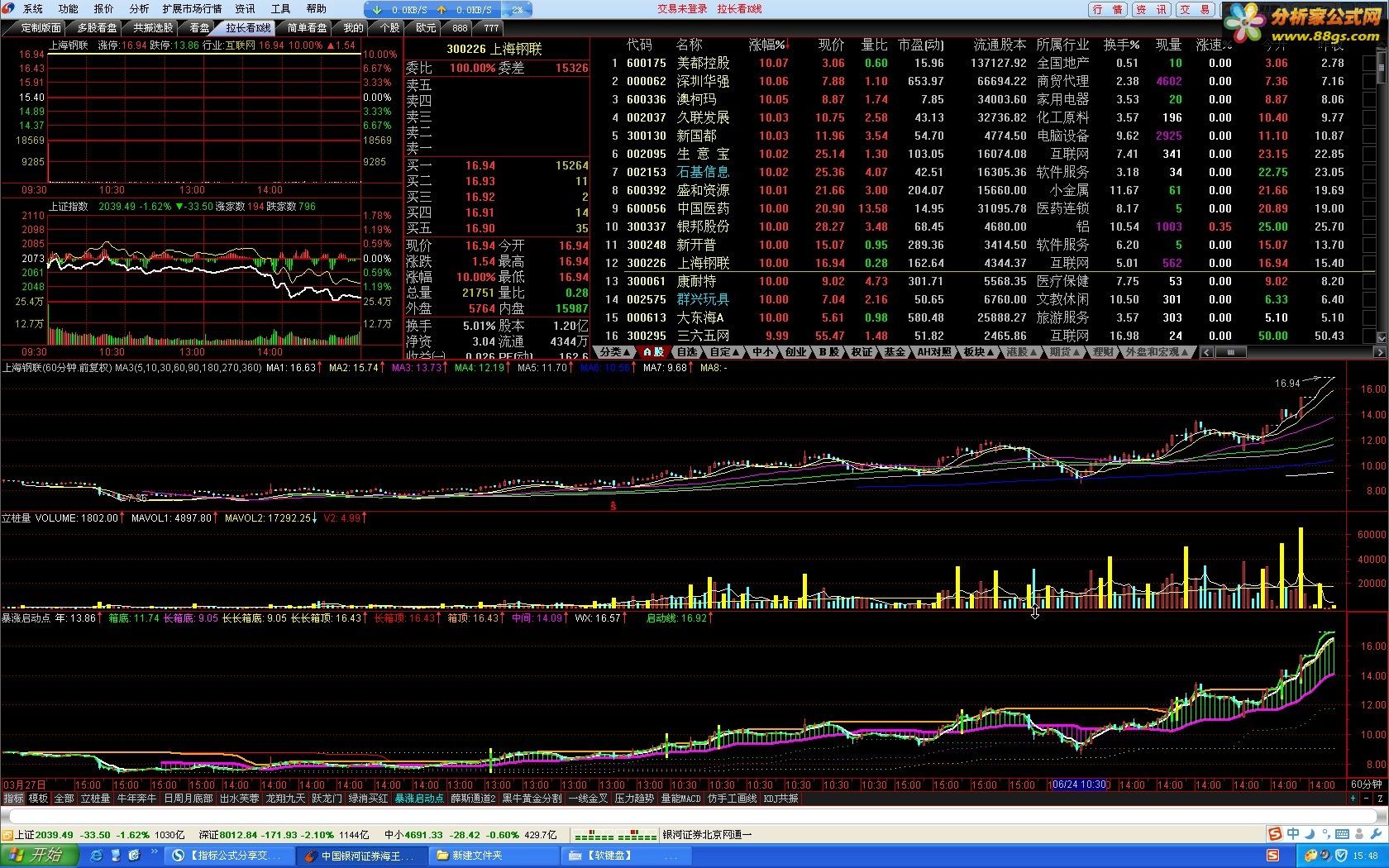Click the 交易未登录 link

click(x=683, y=9)
